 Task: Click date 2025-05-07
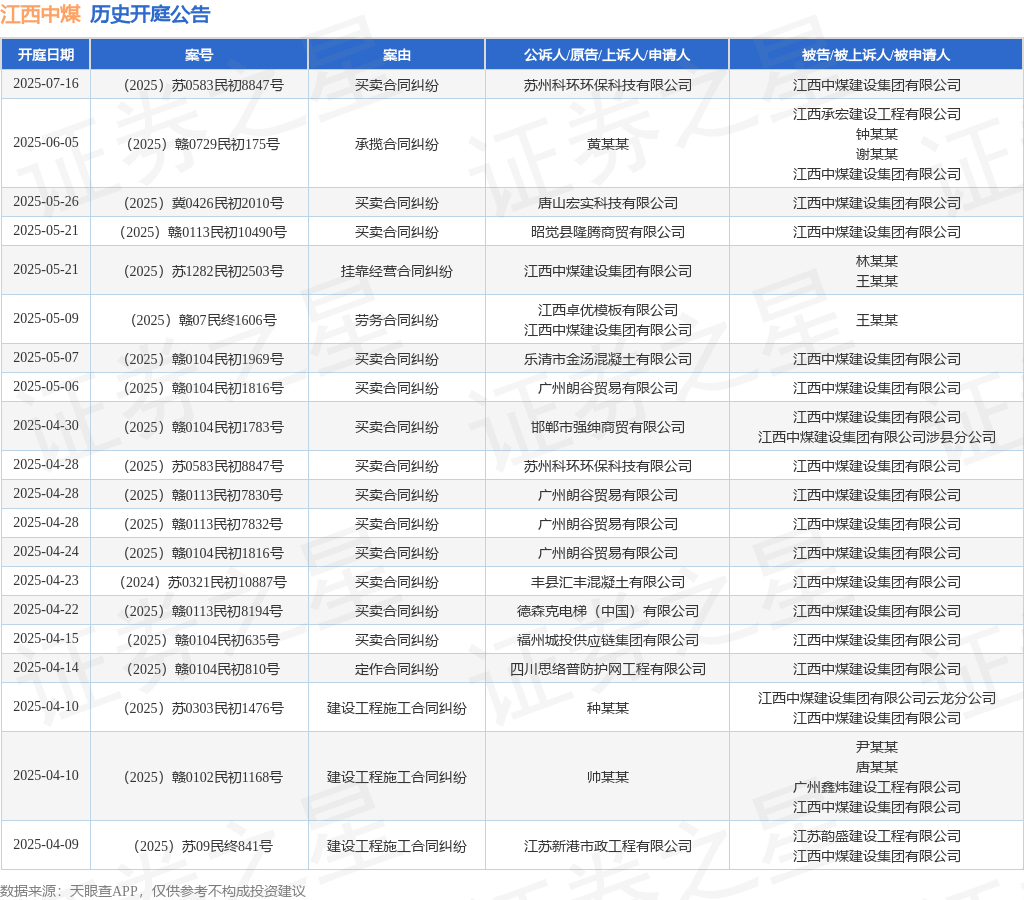46,357
